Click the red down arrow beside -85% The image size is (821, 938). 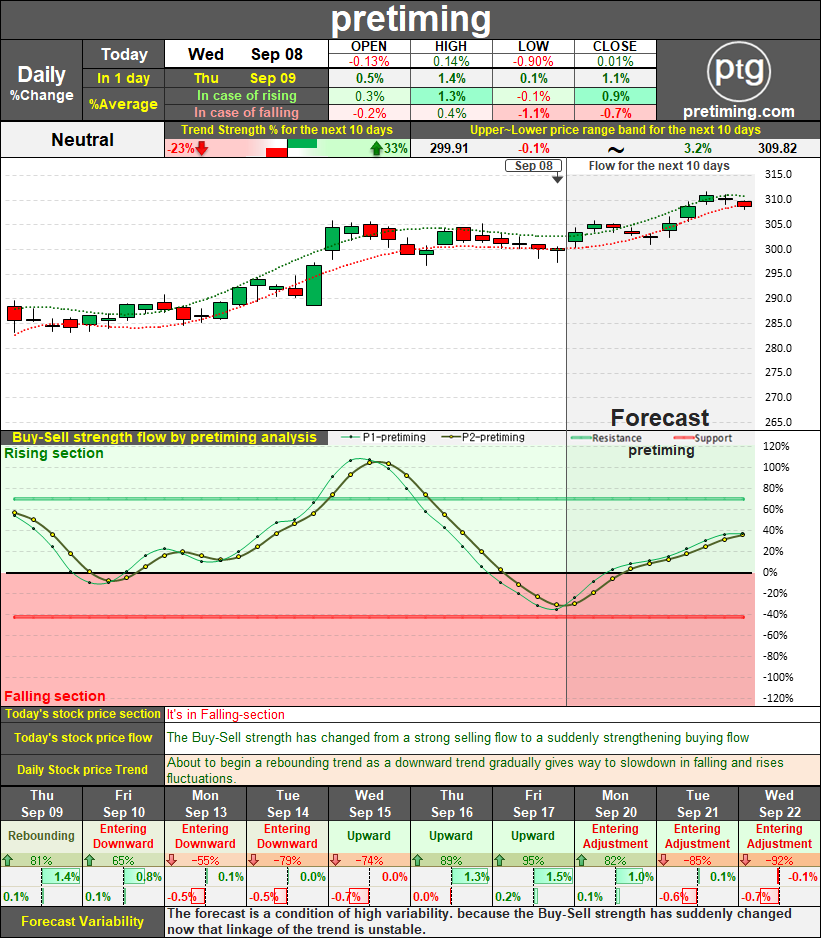pyautogui.click(x=664, y=860)
